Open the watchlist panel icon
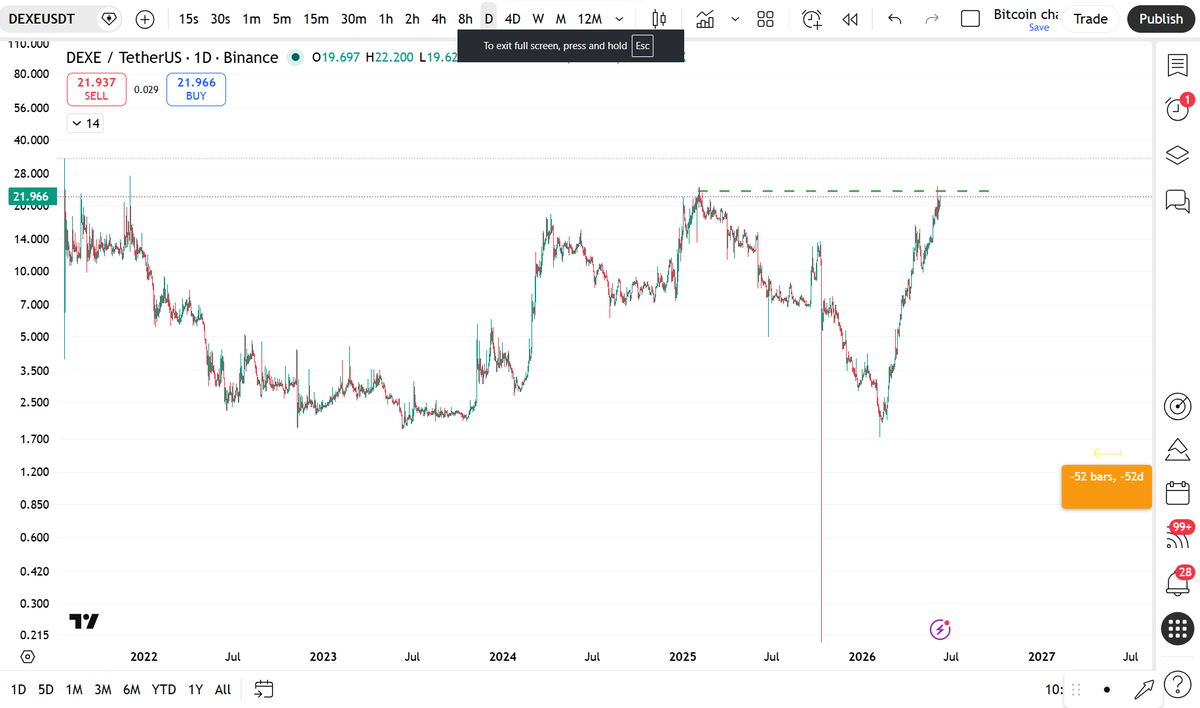 pyautogui.click(x=1177, y=65)
